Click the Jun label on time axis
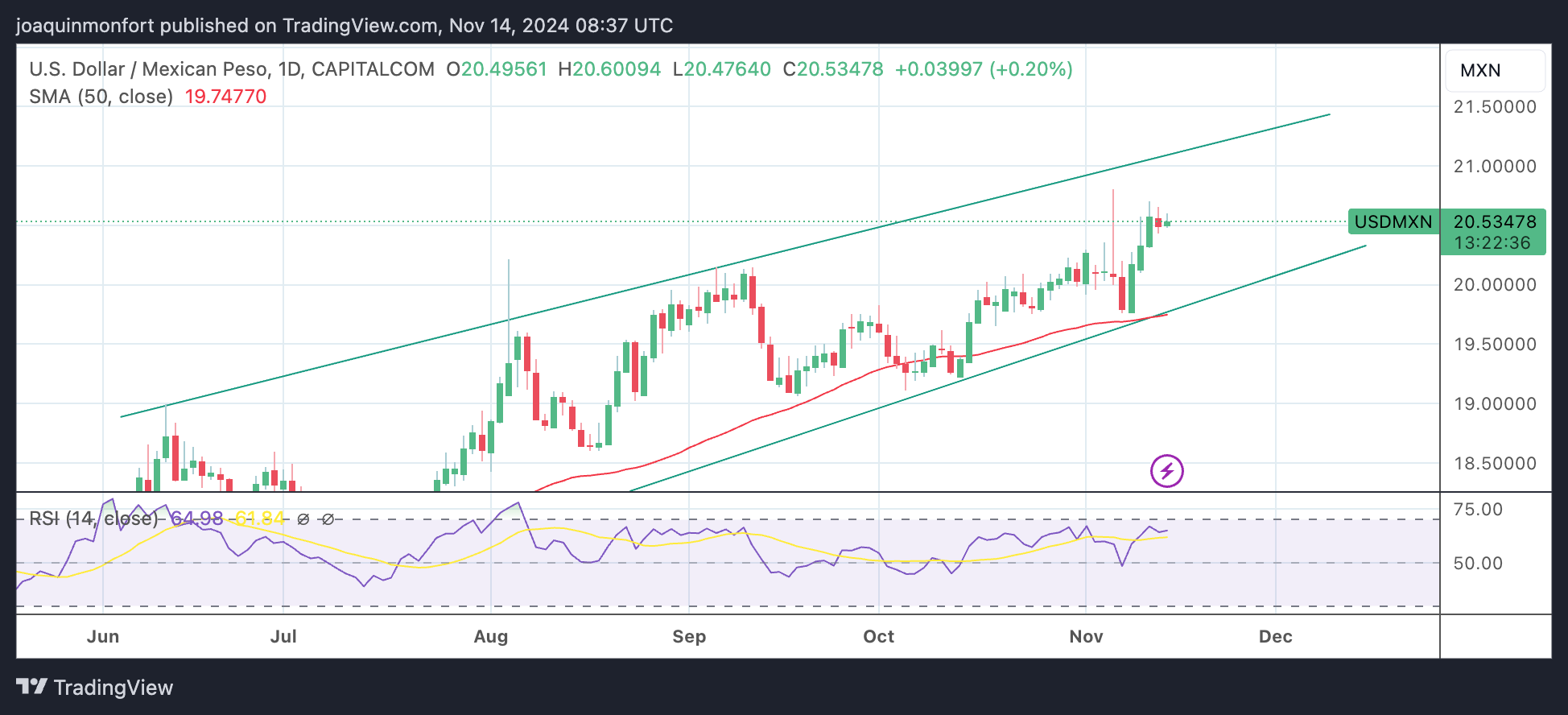Image resolution: width=1568 pixels, height=715 pixels. coord(103,636)
